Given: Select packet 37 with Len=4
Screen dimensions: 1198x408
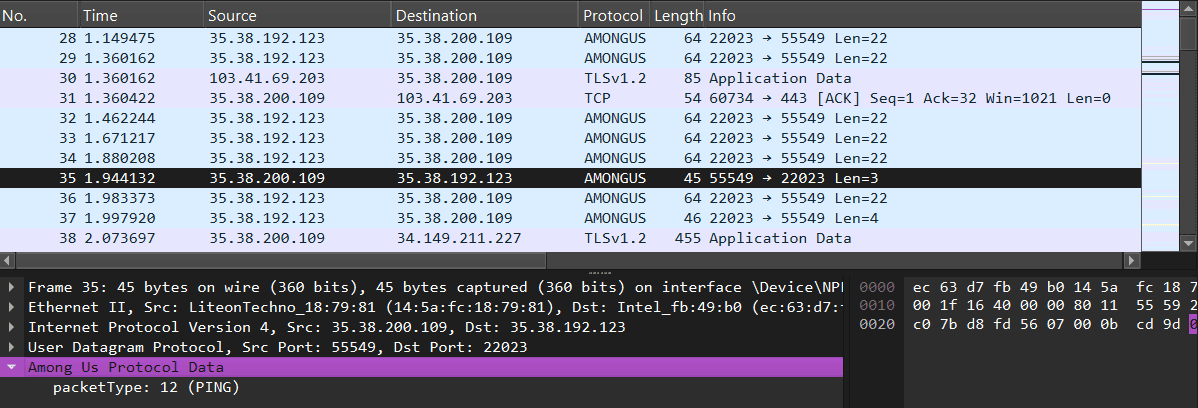Looking at the screenshot, I should [500, 218].
